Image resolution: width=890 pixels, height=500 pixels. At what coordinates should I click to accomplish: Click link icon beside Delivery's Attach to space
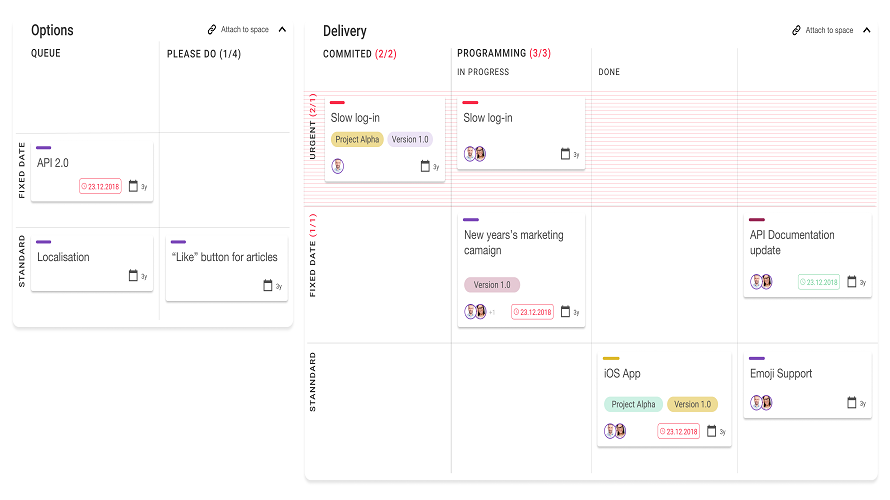795,31
